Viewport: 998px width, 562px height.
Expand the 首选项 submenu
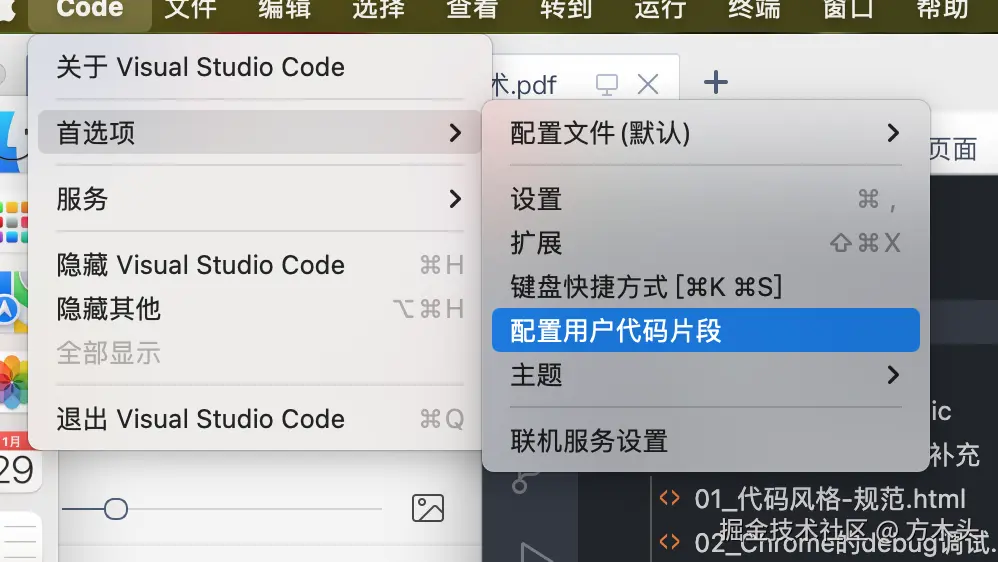click(259, 132)
